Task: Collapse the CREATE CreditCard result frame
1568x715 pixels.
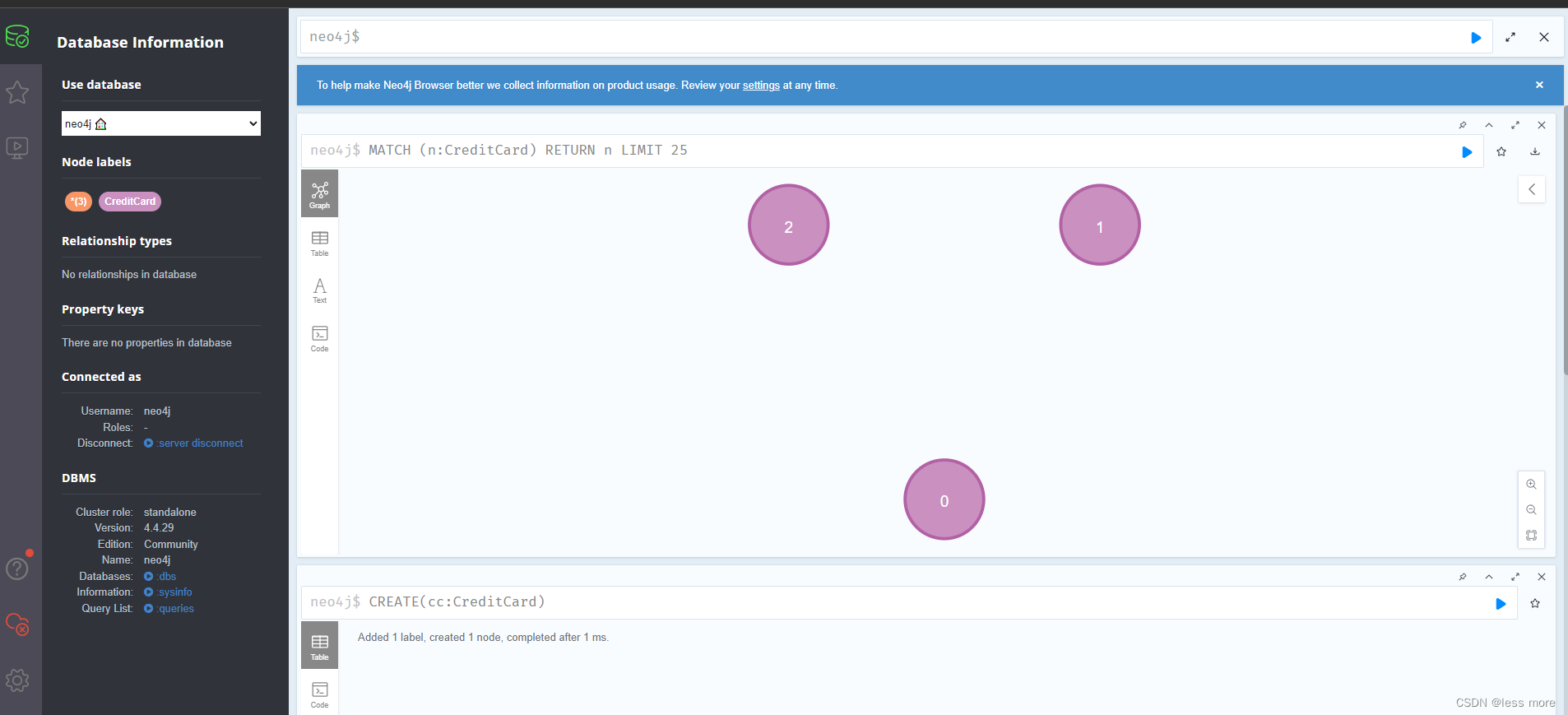Action: pyautogui.click(x=1489, y=577)
